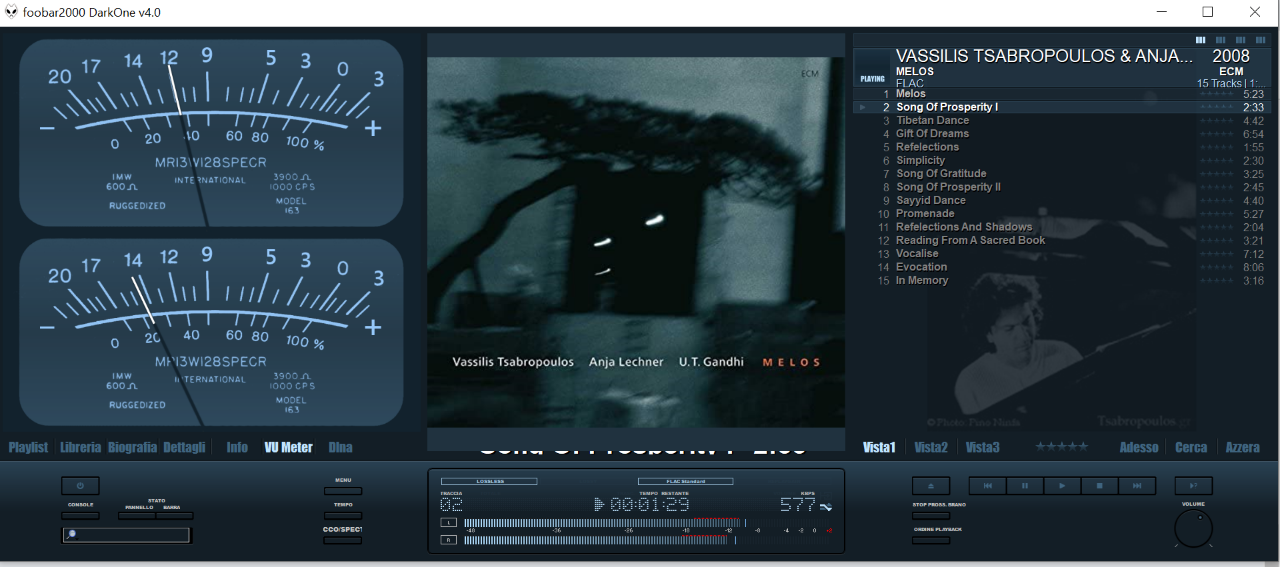Switch to the Dettagli tab
The width and height of the screenshot is (1280, 567).
point(185,447)
